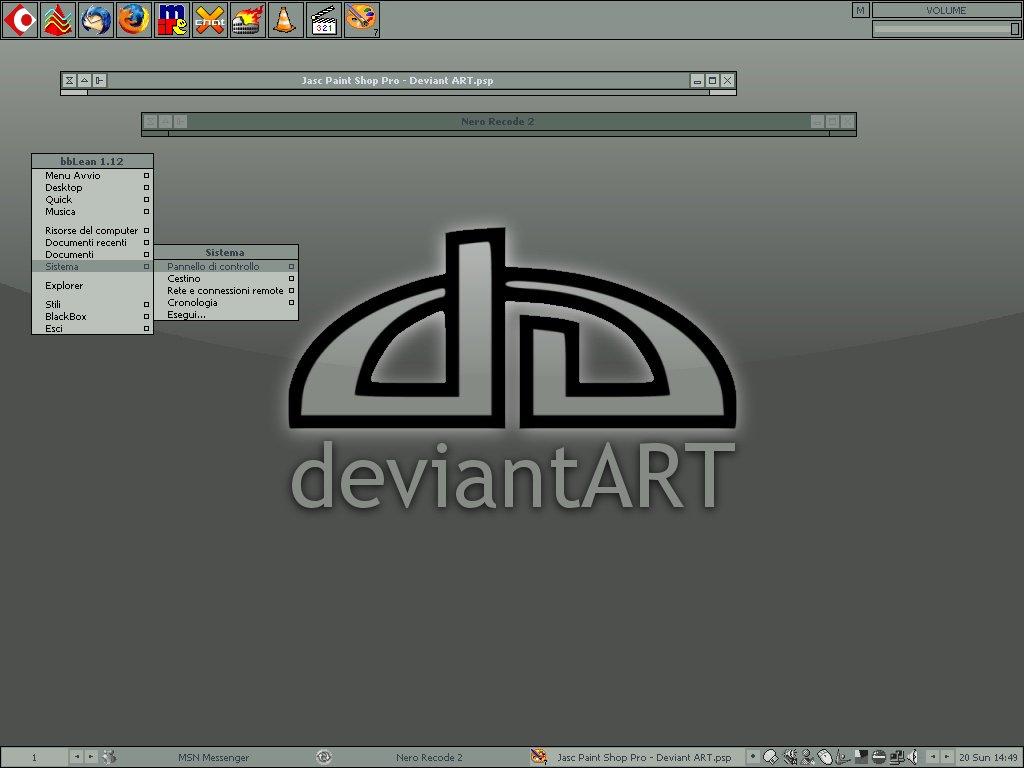Expand arrow marker next to Cronologia

pos(291,303)
